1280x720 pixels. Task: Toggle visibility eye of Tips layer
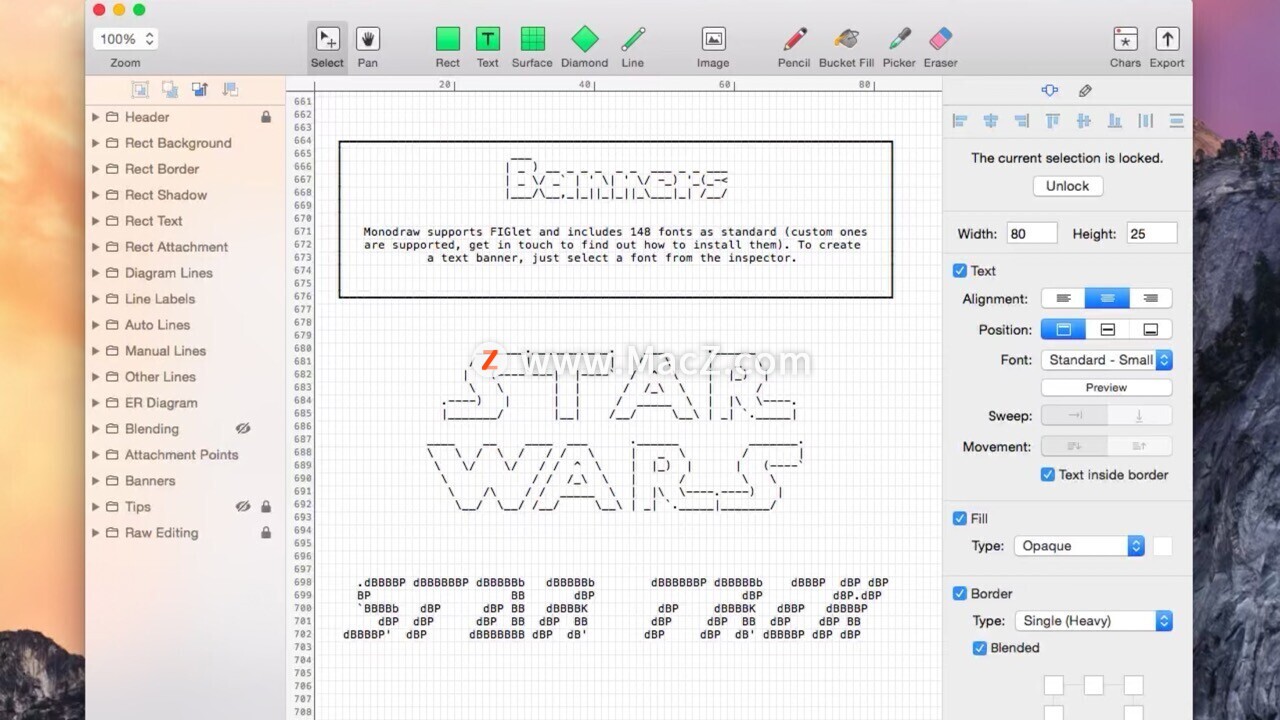pyautogui.click(x=243, y=507)
